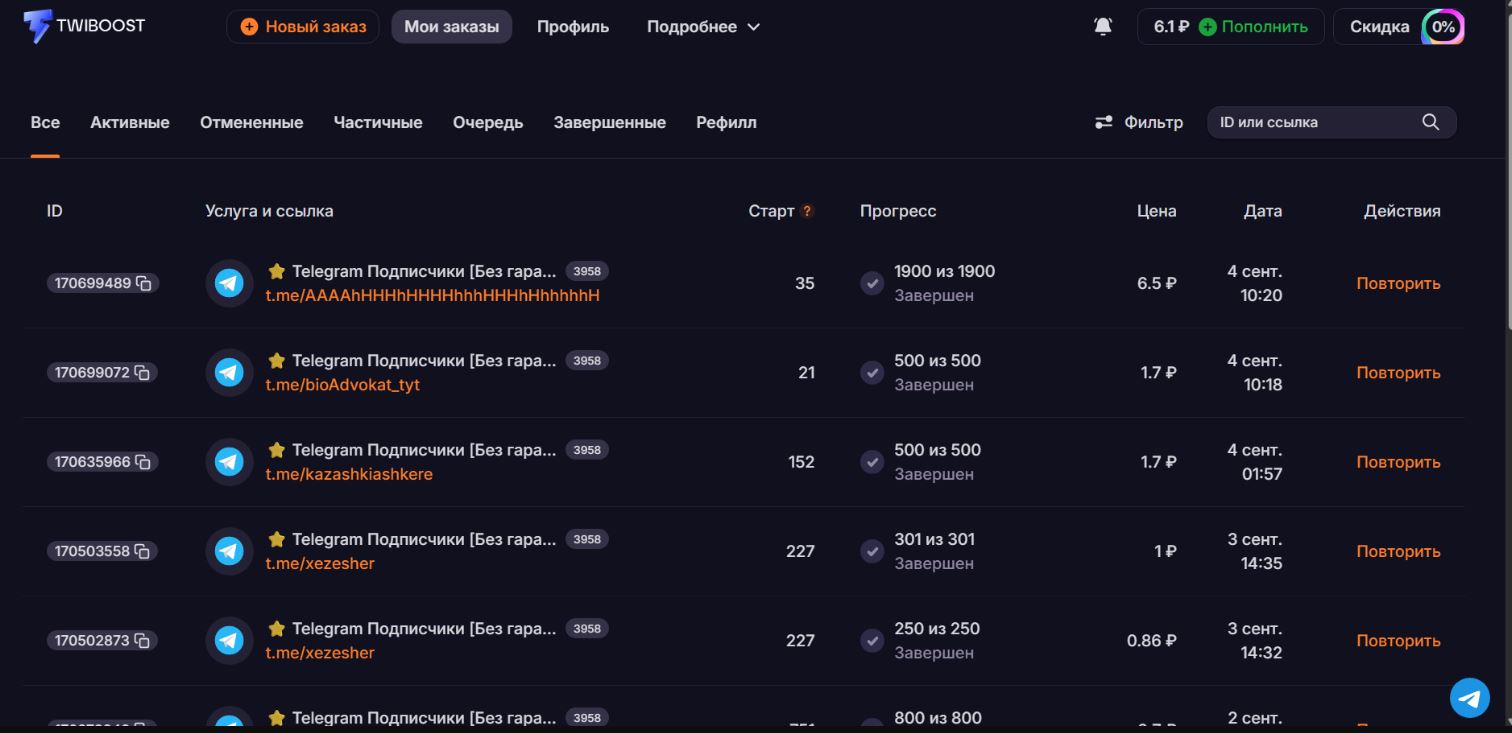Click the 0% discount ring badge

[x=1443, y=27]
